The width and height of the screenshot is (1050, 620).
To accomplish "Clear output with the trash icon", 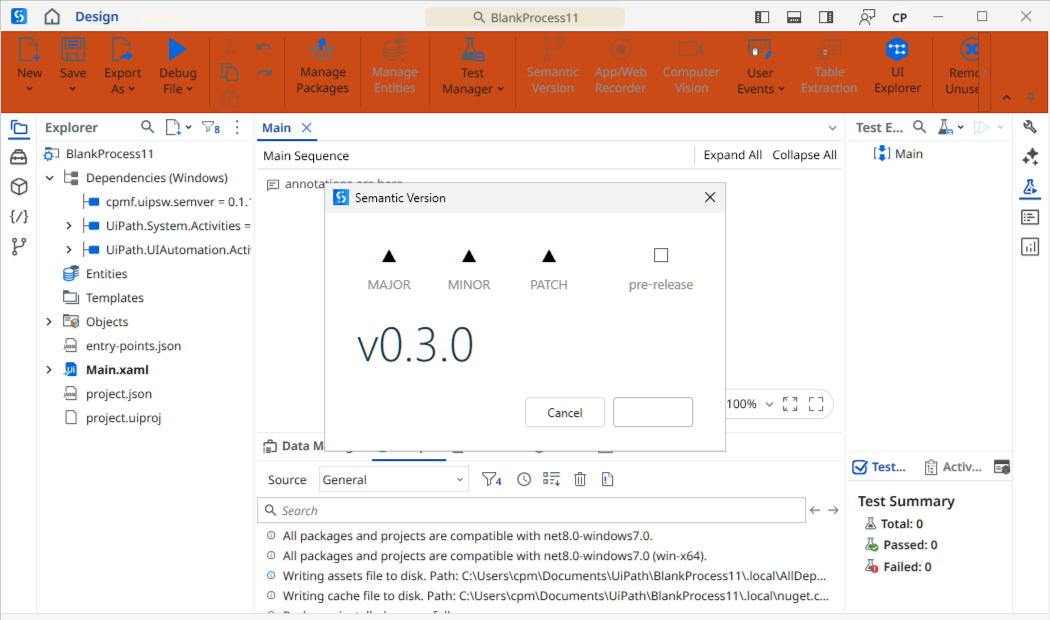I will (580, 479).
